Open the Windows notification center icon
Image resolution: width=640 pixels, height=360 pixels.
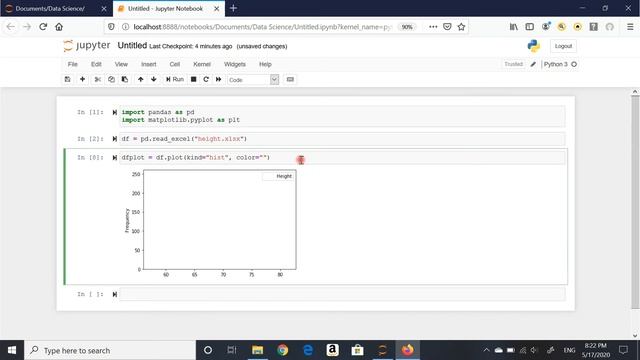pos(623,350)
